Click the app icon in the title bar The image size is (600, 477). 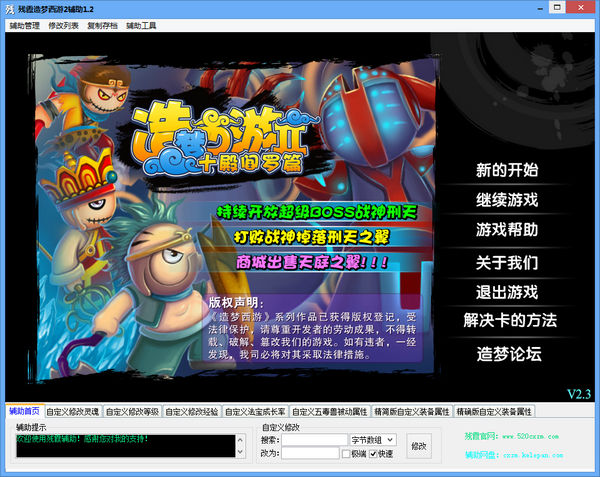tap(9, 9)
